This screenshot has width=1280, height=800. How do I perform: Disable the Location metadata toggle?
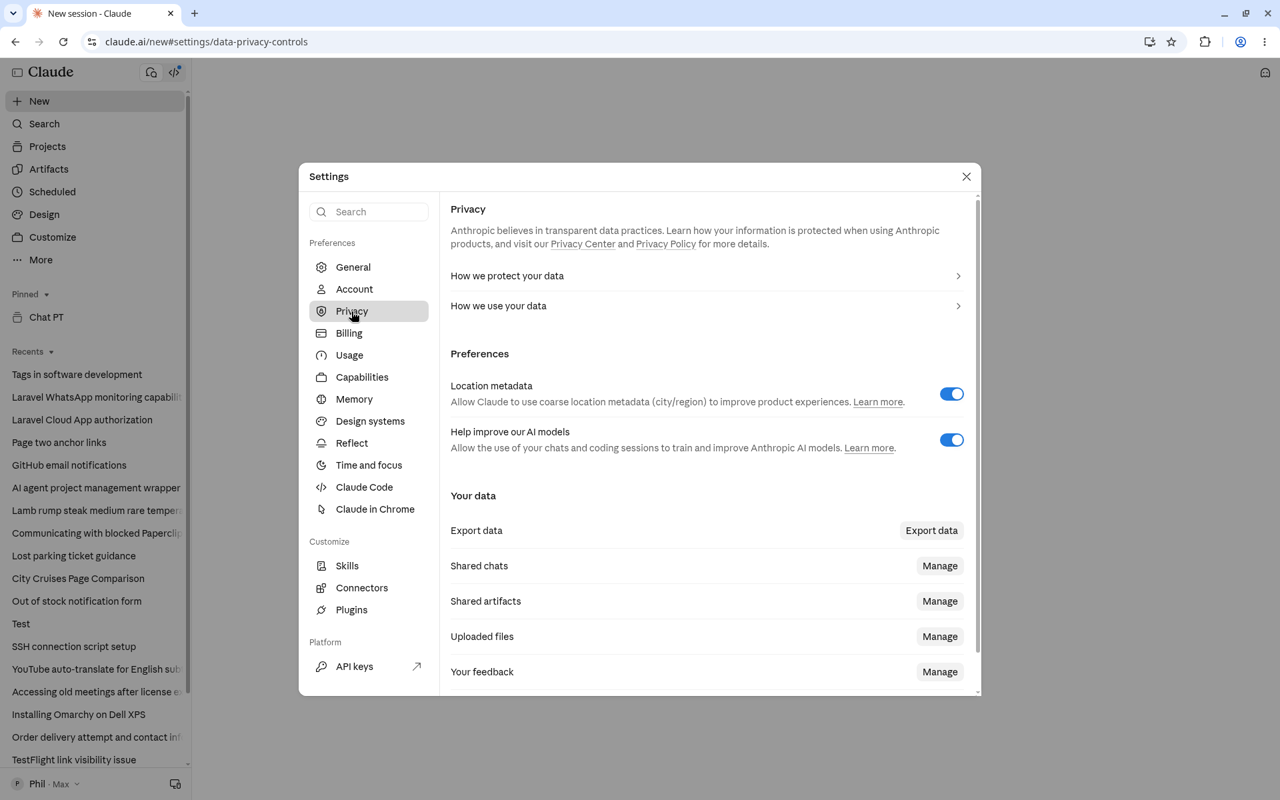coord(951,394)
